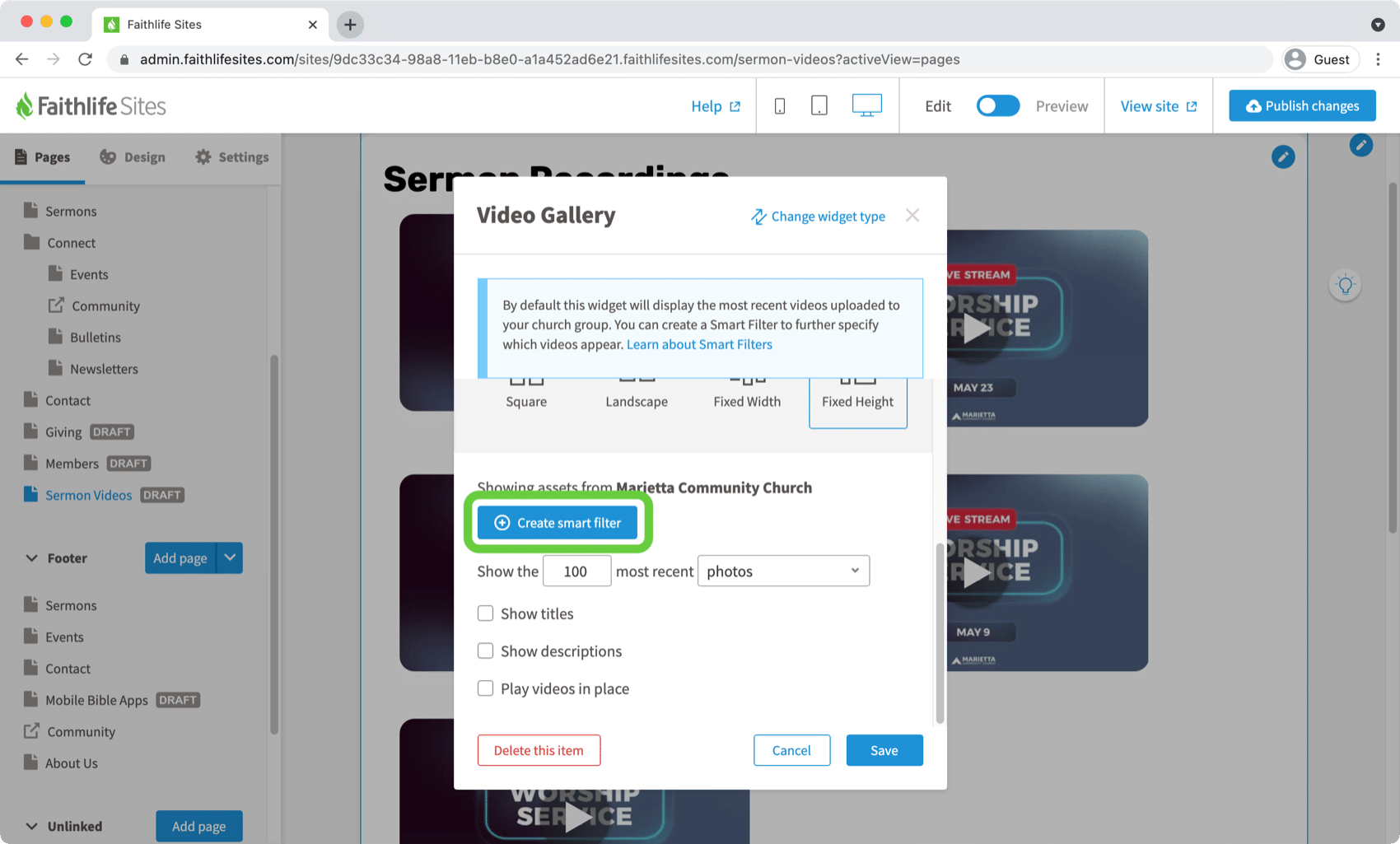Open the Help link
The image size is (1400, 844).
(x=716, y=106)
